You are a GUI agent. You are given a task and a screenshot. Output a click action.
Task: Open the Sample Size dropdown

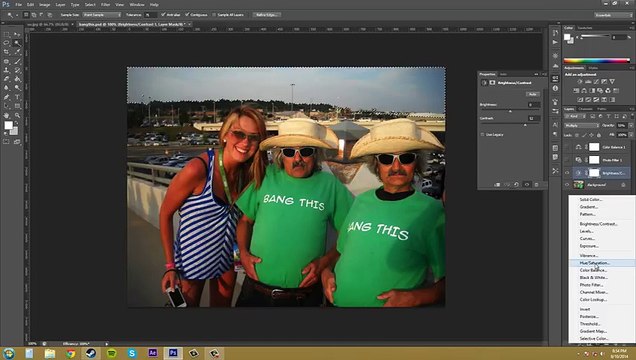pyautogui.click(x=102, y=15)
